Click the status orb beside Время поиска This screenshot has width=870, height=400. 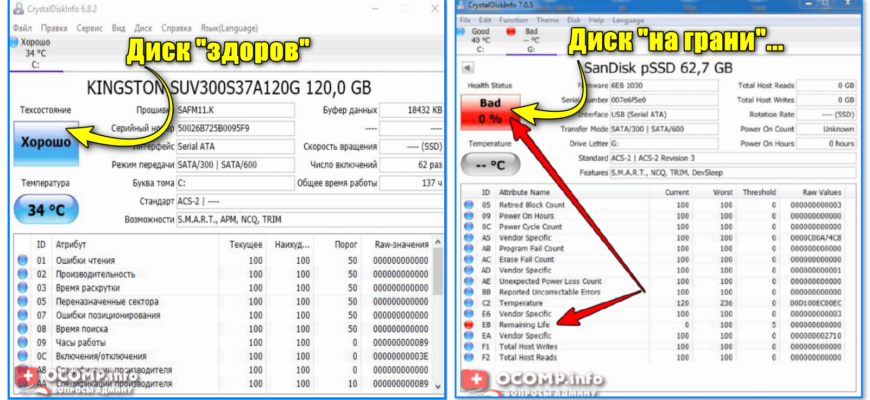[x=23, y=329]
